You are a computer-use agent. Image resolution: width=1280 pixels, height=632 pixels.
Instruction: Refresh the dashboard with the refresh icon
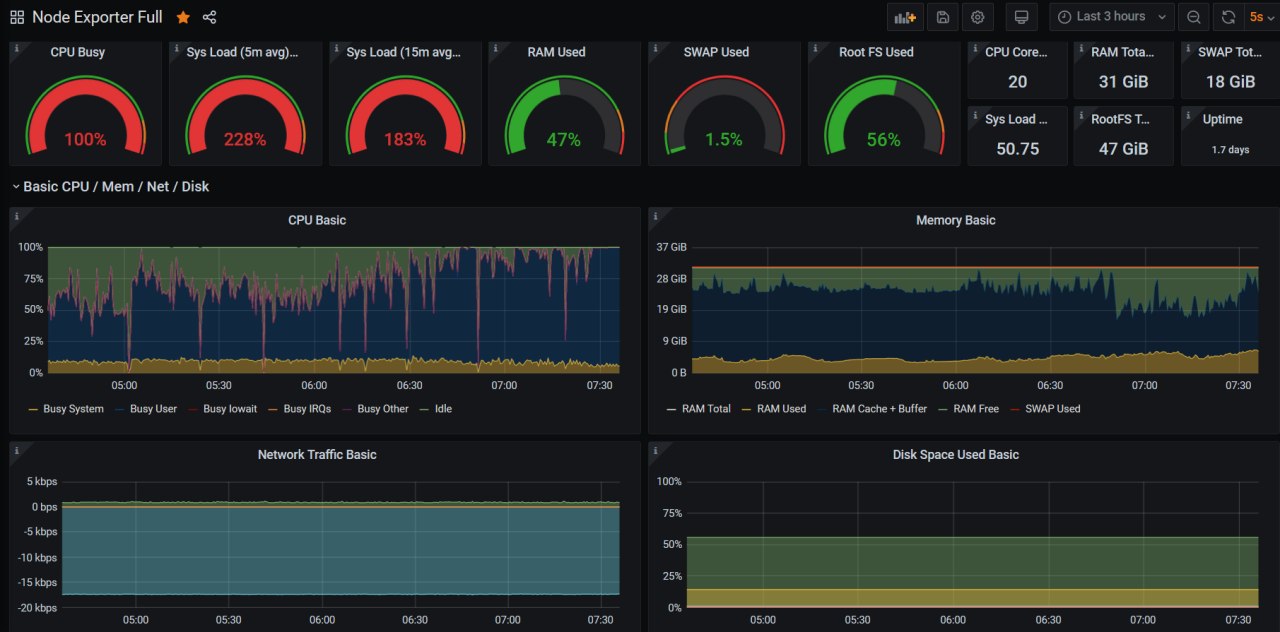(1228, 17)
